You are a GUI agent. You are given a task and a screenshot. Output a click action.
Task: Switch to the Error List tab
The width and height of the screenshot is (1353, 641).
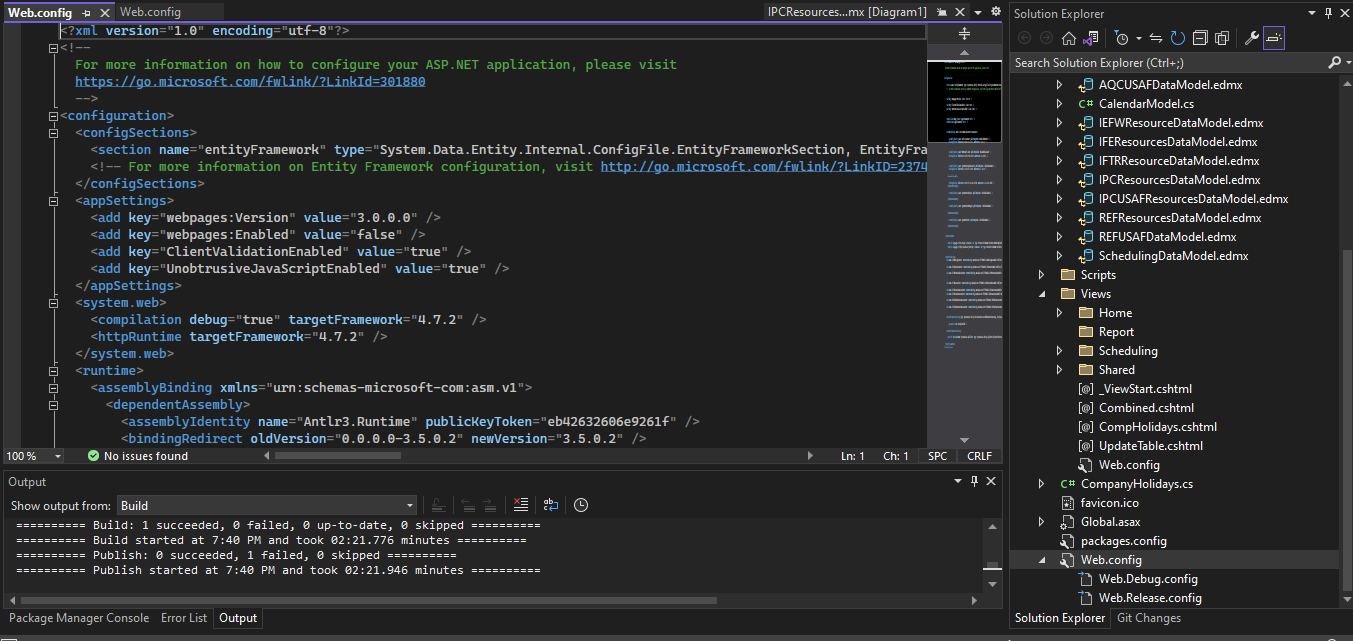coord(184,618)
